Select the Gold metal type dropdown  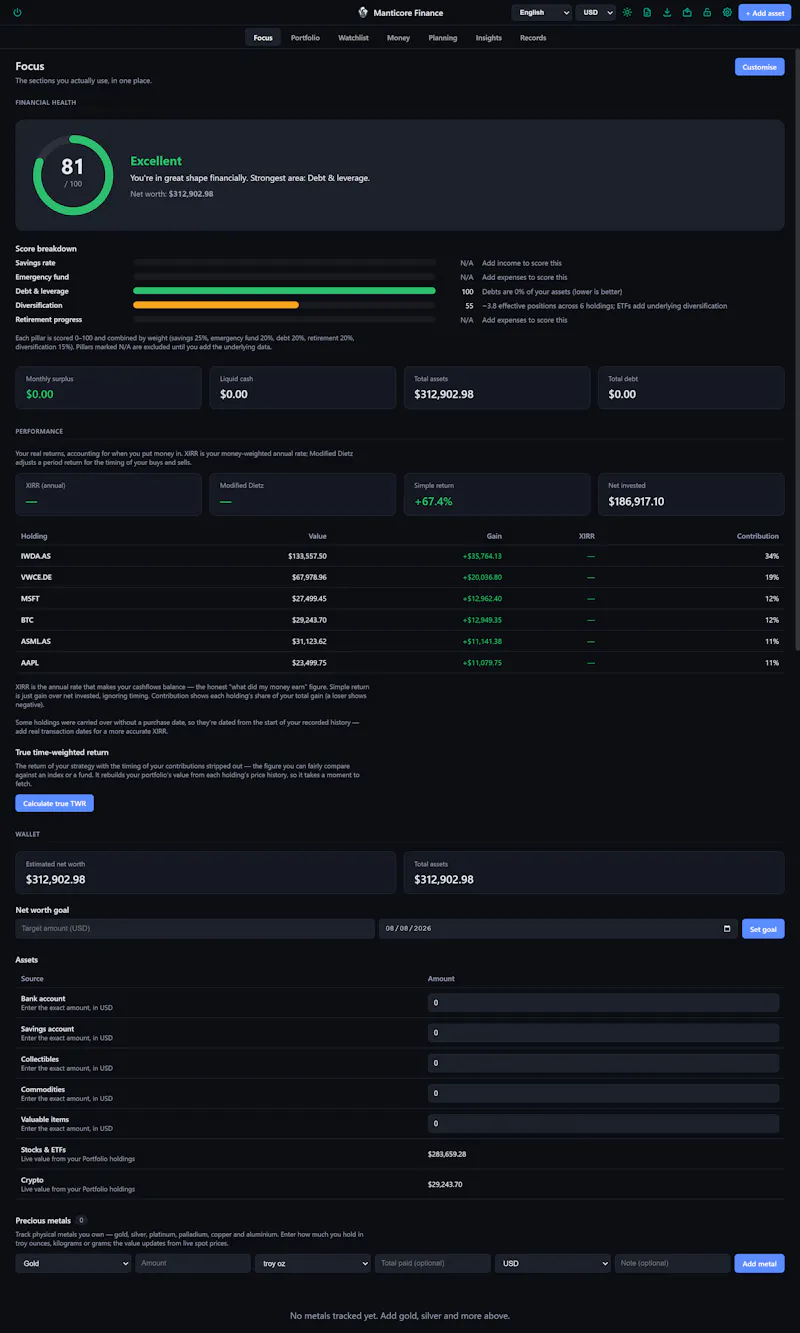click(73, 1263)
